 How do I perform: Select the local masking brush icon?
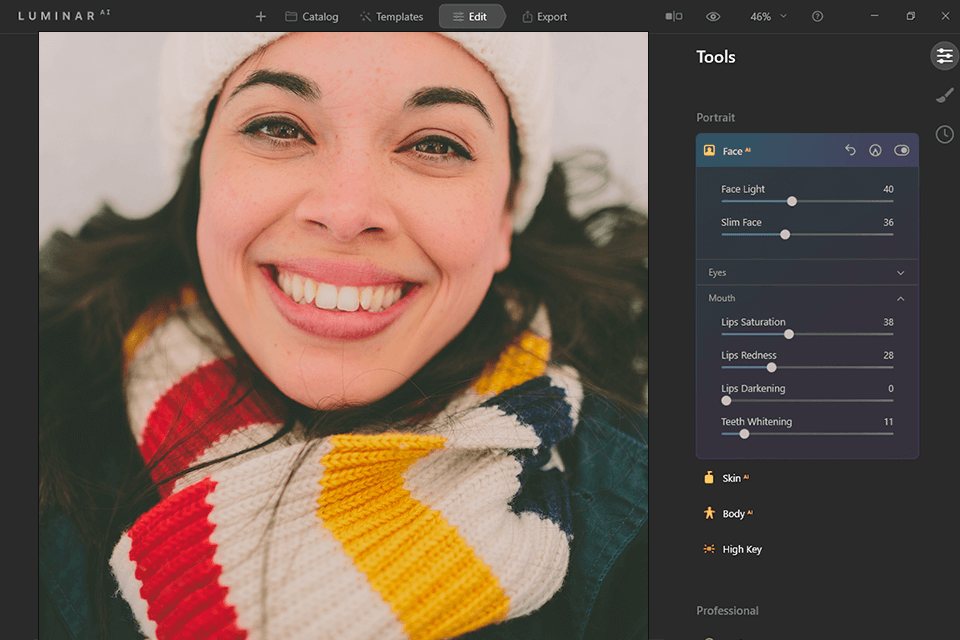point(945,96)
